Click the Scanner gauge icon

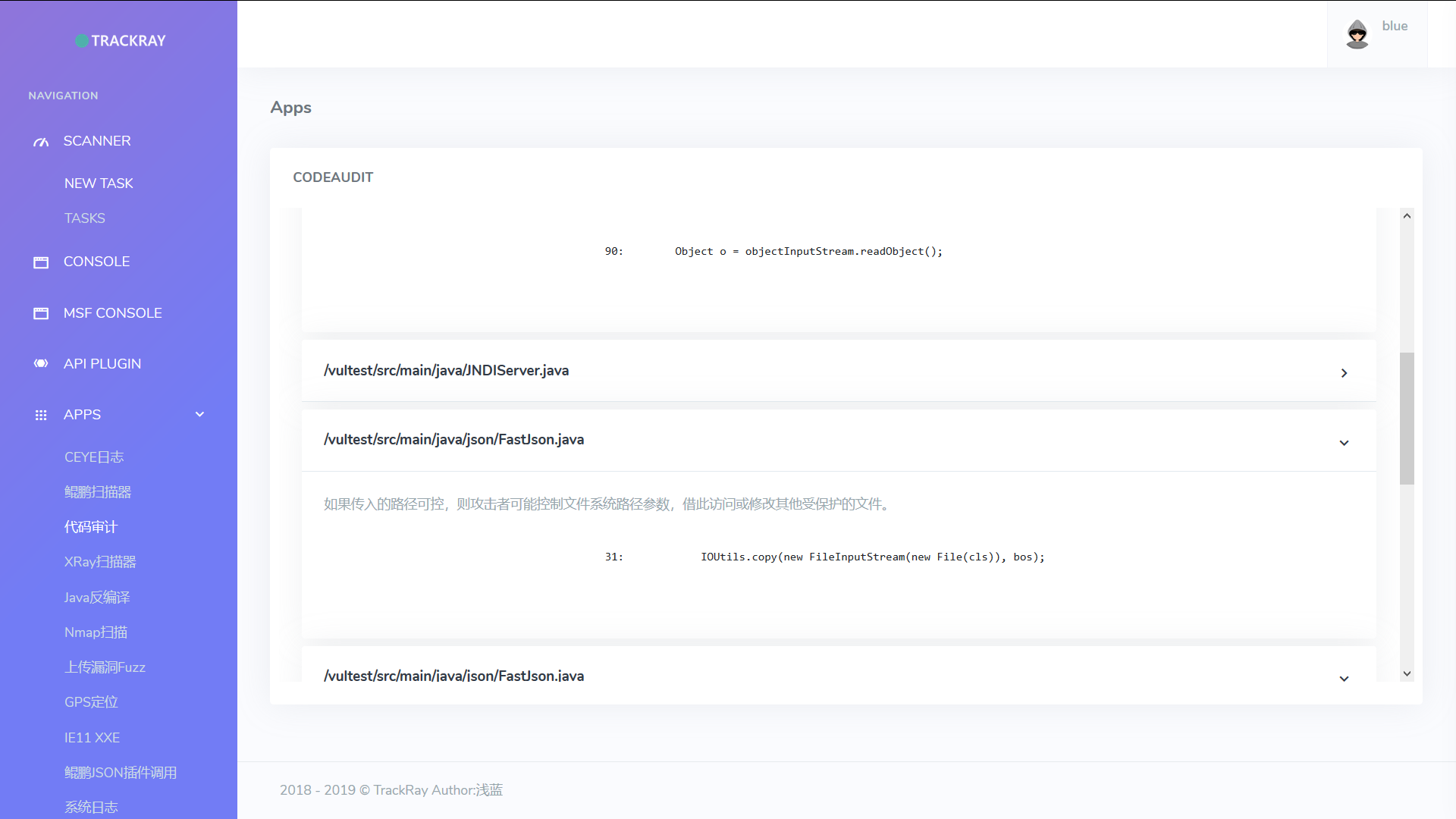pyautogui.click(x=41, y=142)
